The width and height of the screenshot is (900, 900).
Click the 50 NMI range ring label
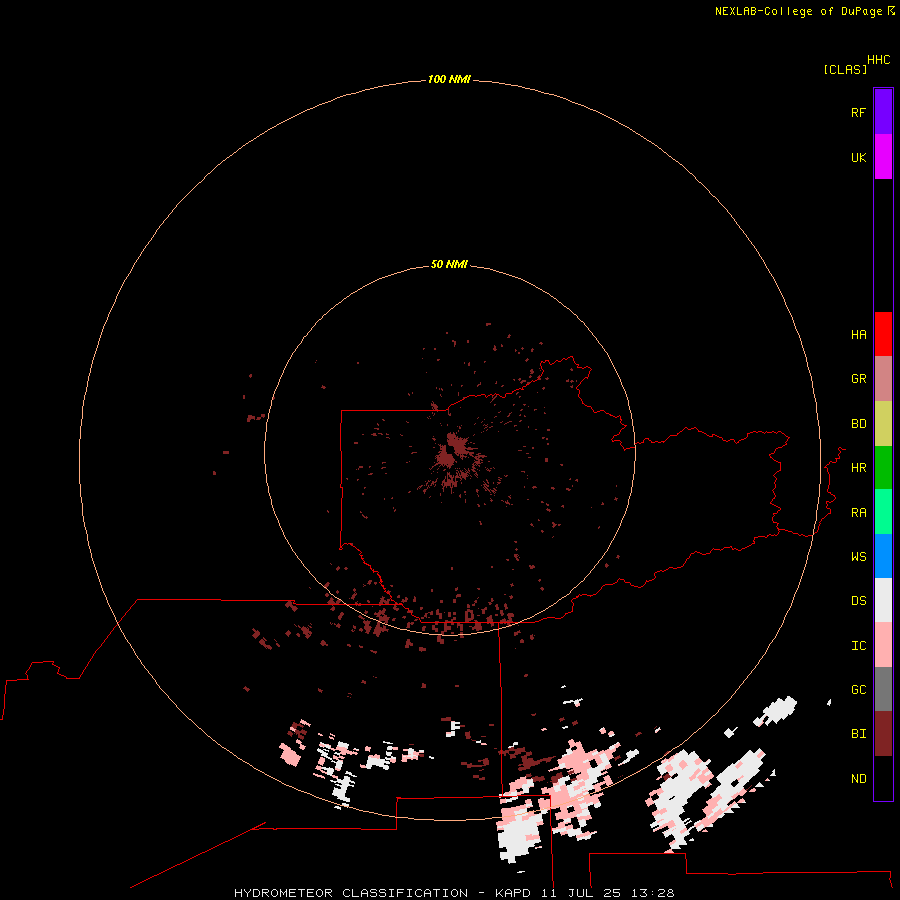click(x=449, y=264)
